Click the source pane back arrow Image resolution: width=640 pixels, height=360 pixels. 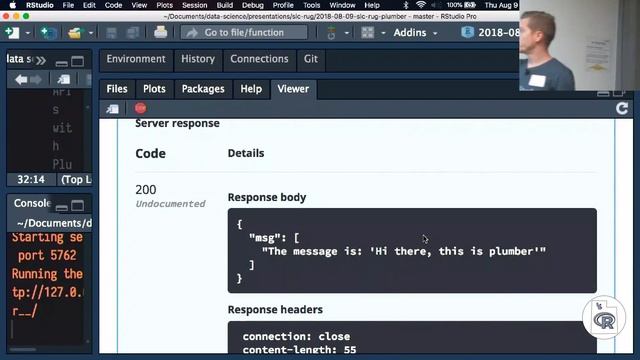21,80
